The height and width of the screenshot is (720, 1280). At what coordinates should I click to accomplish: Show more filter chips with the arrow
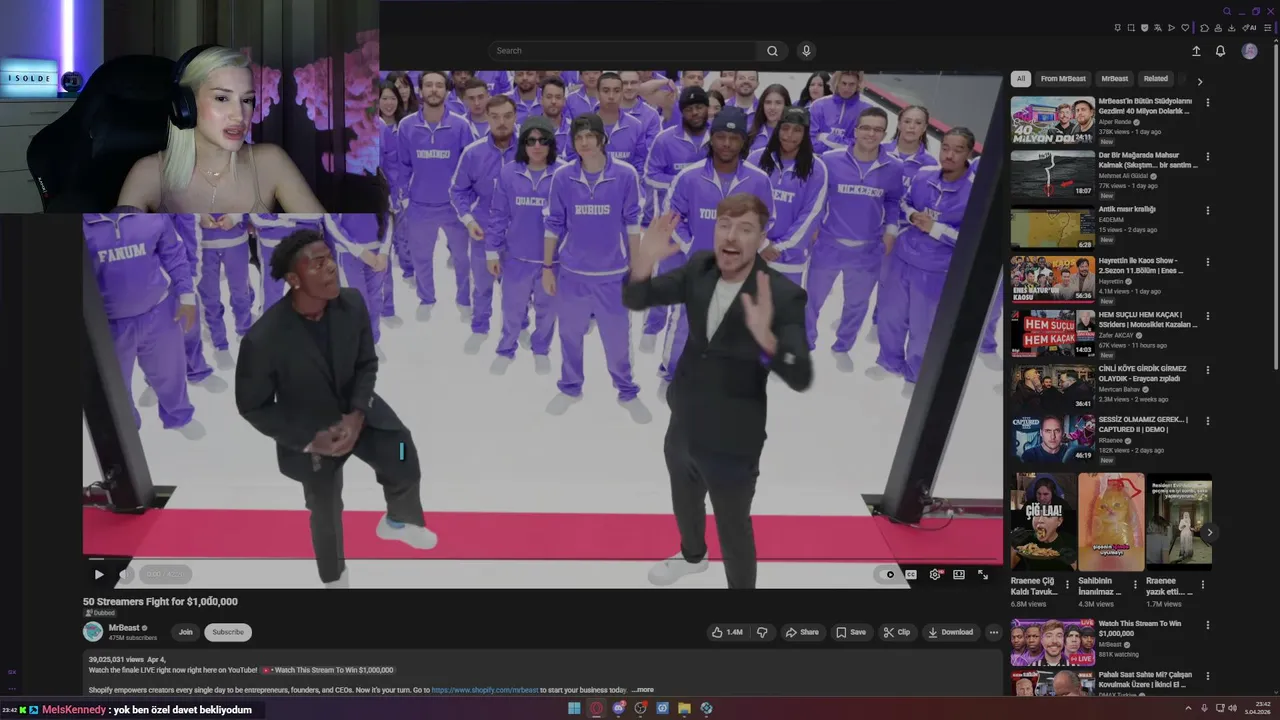1200,82
